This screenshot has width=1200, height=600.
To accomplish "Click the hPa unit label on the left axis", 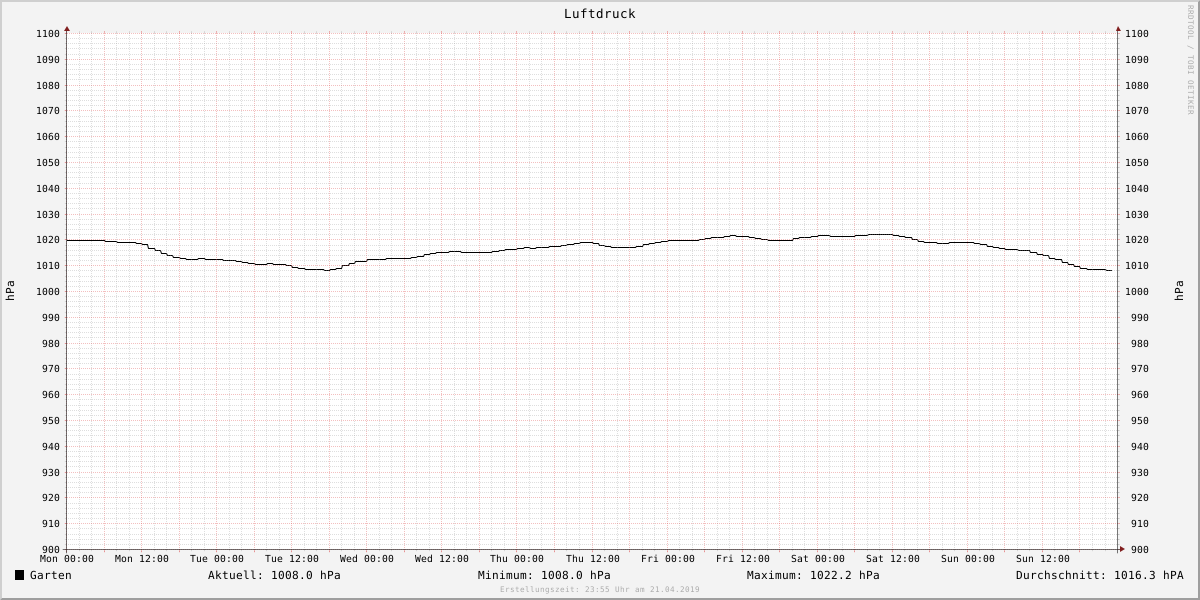I will pyautogui.click(x=10, y=291).
